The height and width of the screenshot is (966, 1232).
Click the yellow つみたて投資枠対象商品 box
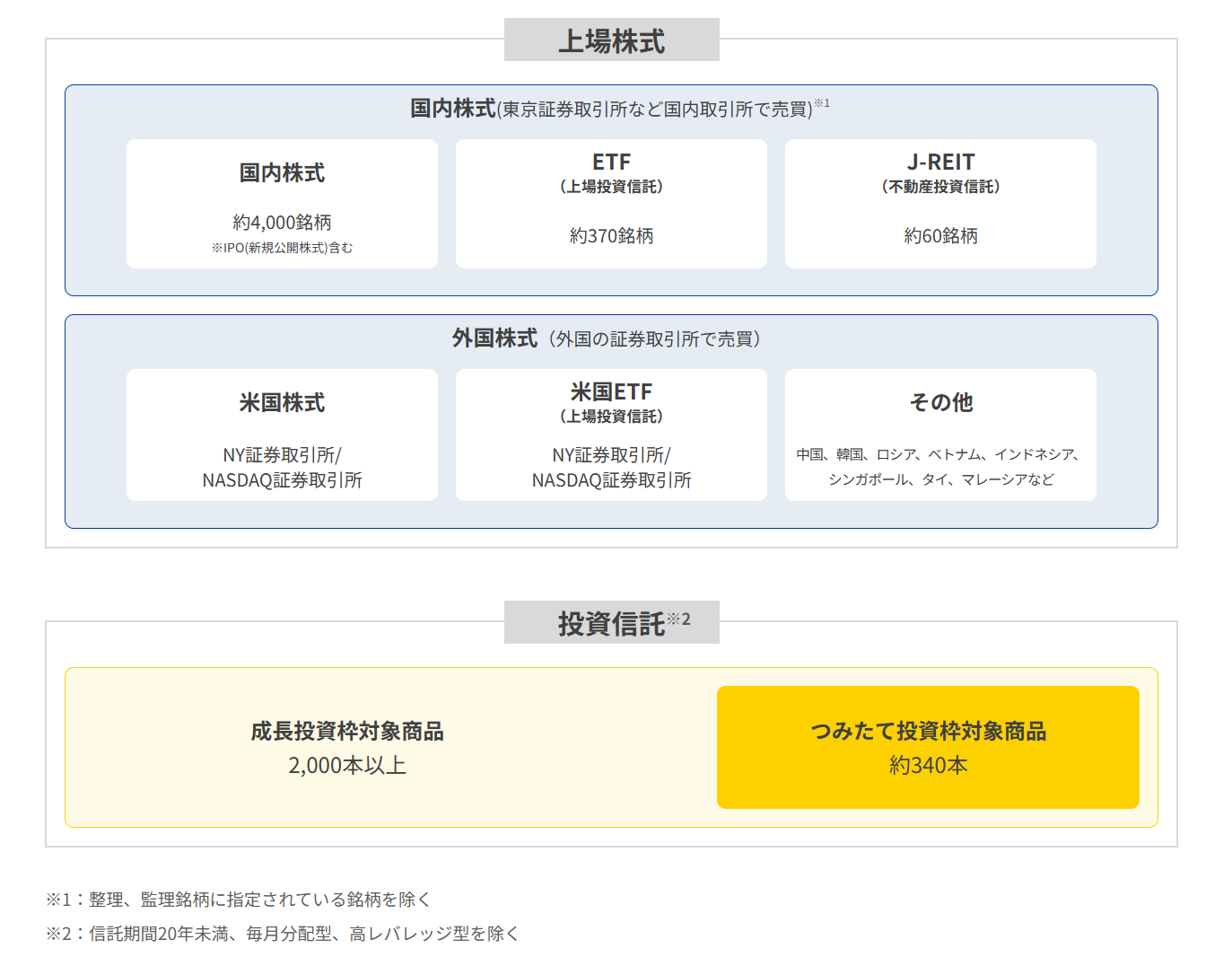[x=928, y=747]
